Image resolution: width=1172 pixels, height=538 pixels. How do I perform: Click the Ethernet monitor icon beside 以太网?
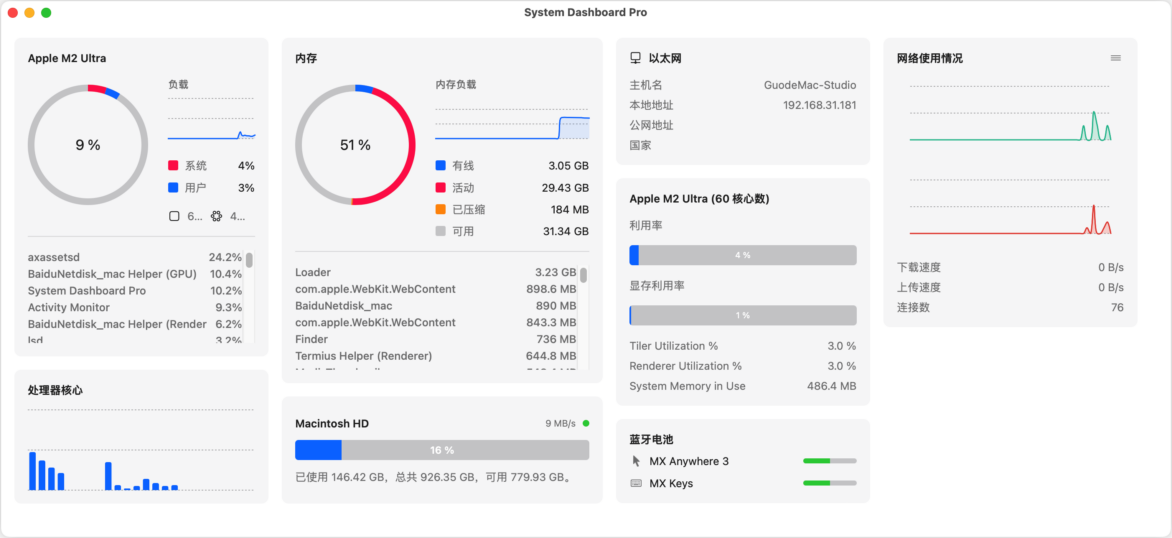pyautogui.click(x=635, y=58)
